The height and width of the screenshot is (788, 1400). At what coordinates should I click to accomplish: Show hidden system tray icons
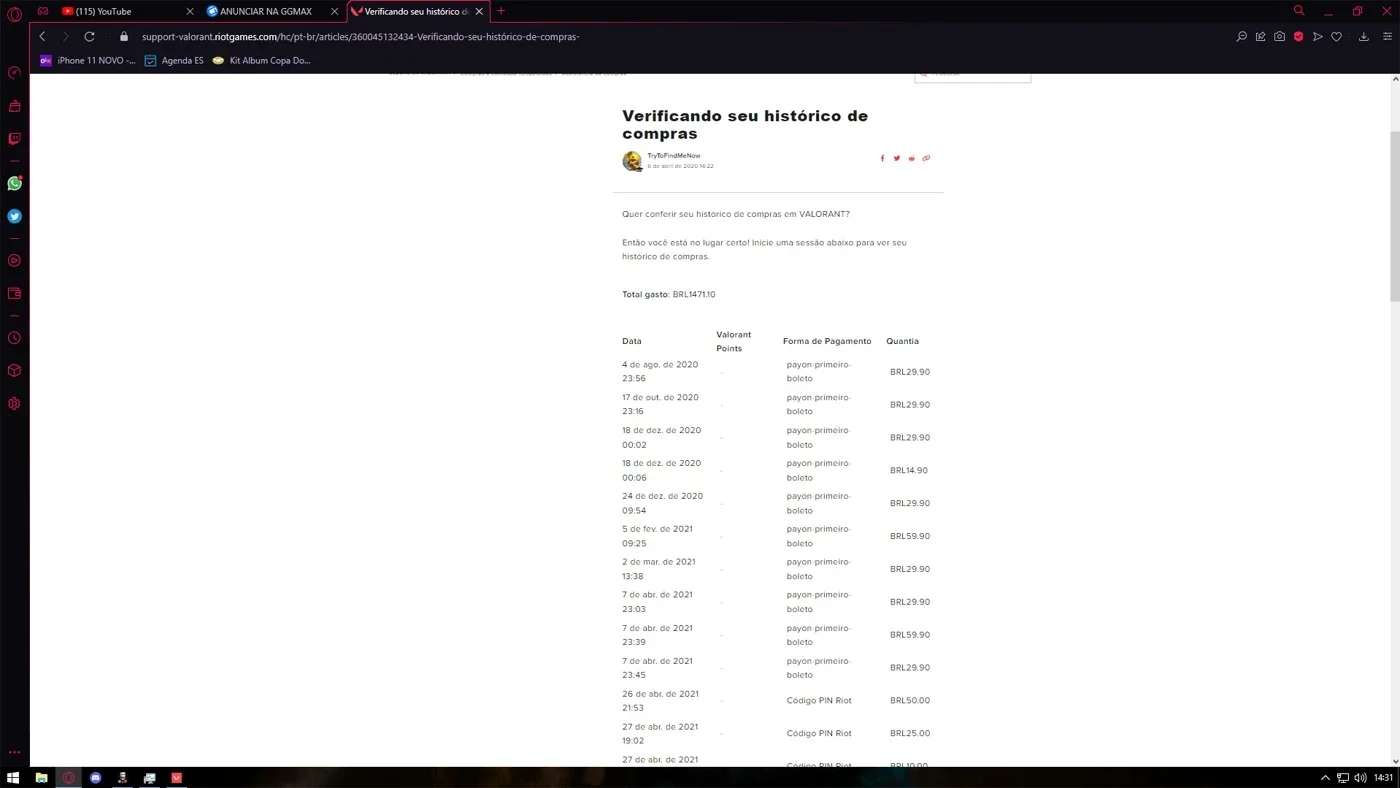pyautogui.click(x=1326, y=777)
